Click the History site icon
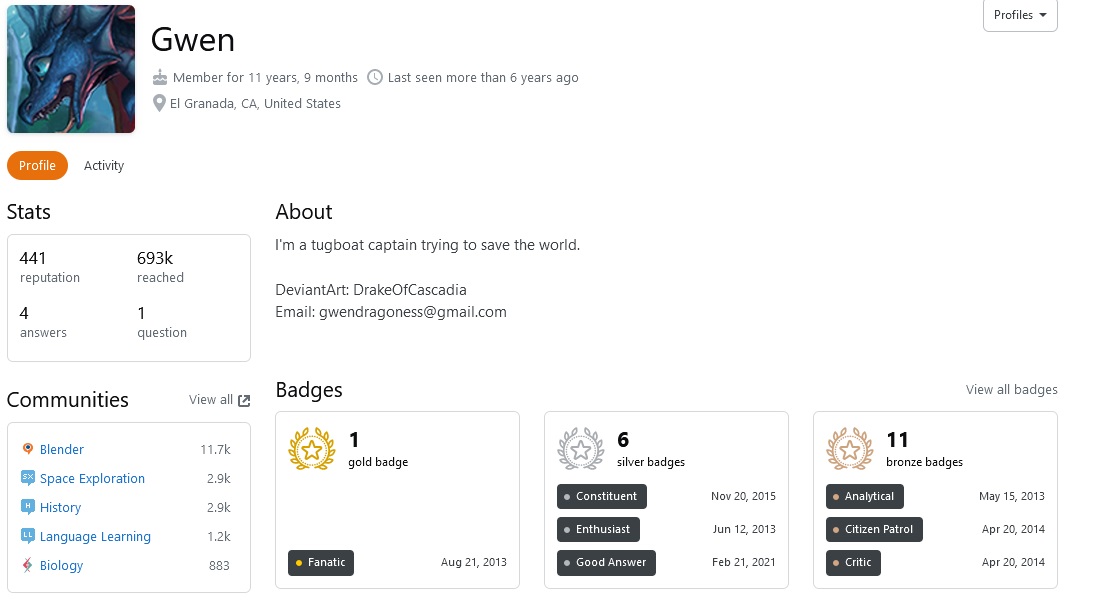1094x607 pixels. (x=27, y=507)
